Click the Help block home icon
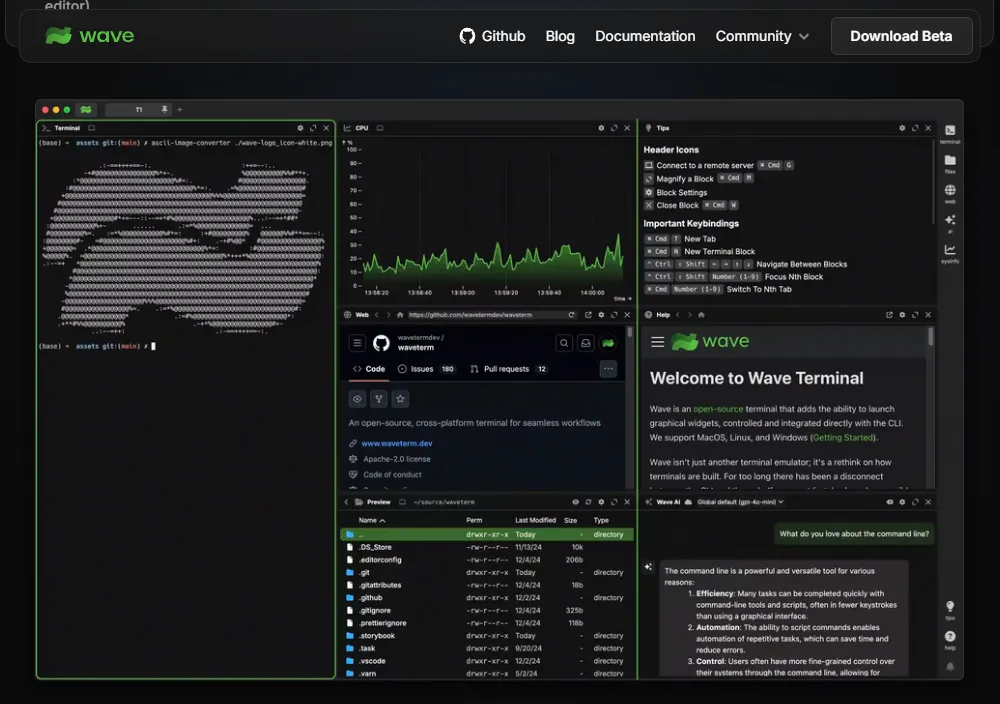Image resolution: width=1000 pixels, height=704 pixels. coord(701,315)
